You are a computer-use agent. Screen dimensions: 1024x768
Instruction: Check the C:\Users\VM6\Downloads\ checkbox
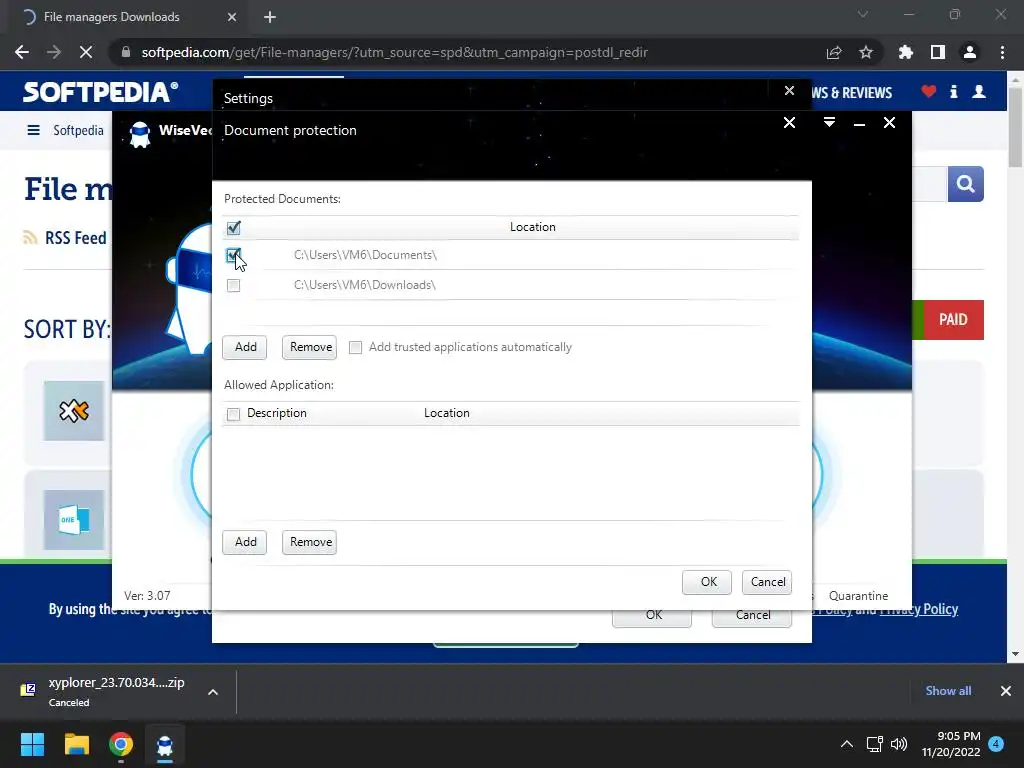point(233,285)
